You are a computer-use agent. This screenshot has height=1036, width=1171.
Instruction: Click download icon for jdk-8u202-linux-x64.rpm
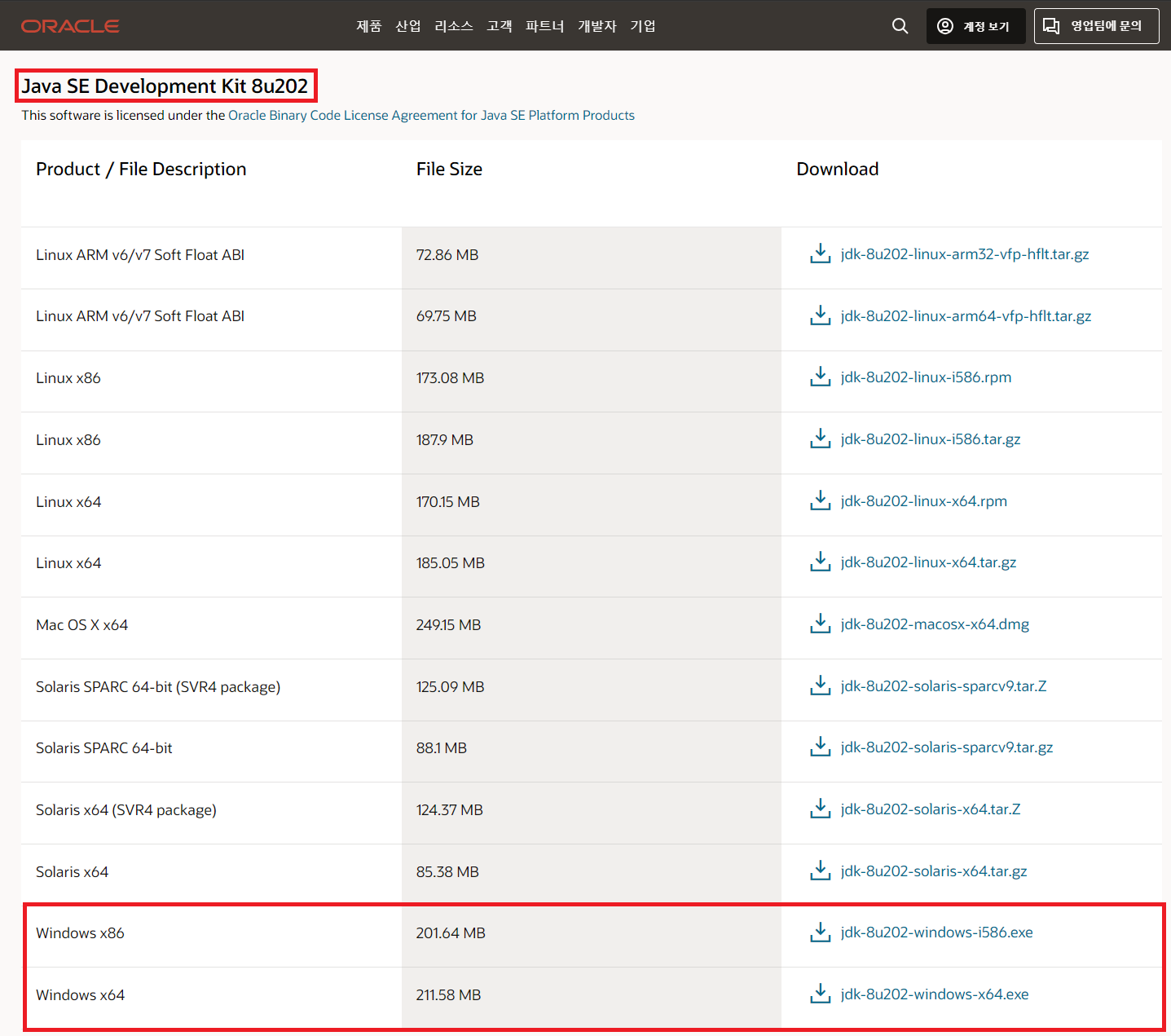point(820,500)
